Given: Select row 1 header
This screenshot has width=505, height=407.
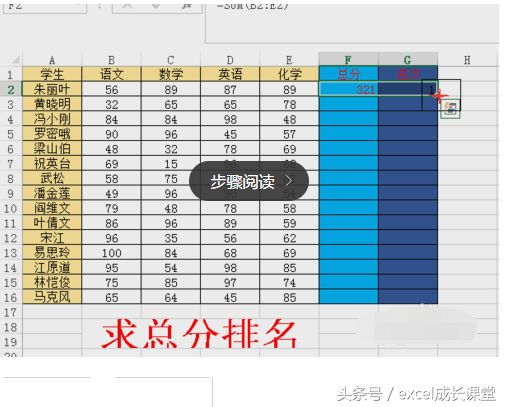Looking at the screenshot, I should coord(11,74).
